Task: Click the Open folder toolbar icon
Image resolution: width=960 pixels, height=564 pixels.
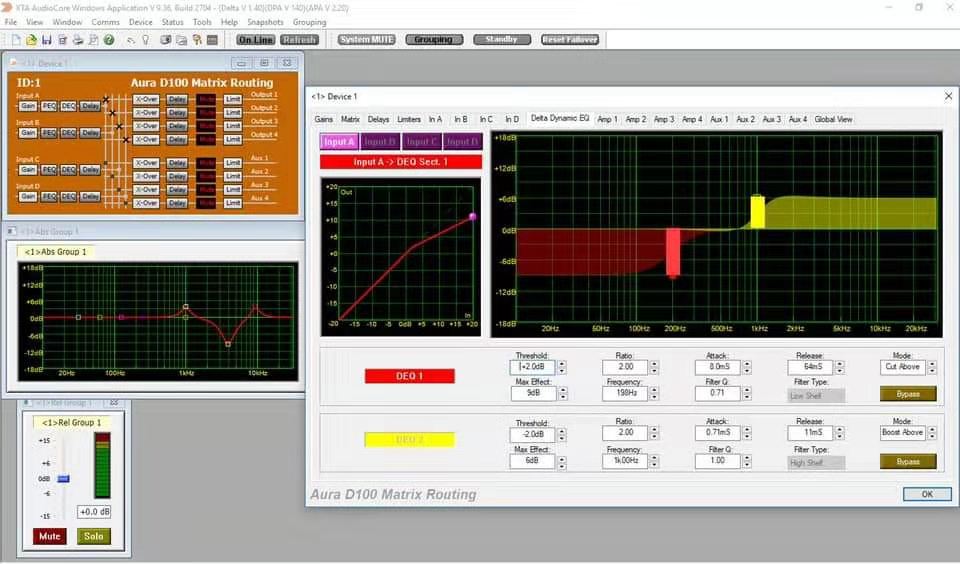Action: [32, 40]
